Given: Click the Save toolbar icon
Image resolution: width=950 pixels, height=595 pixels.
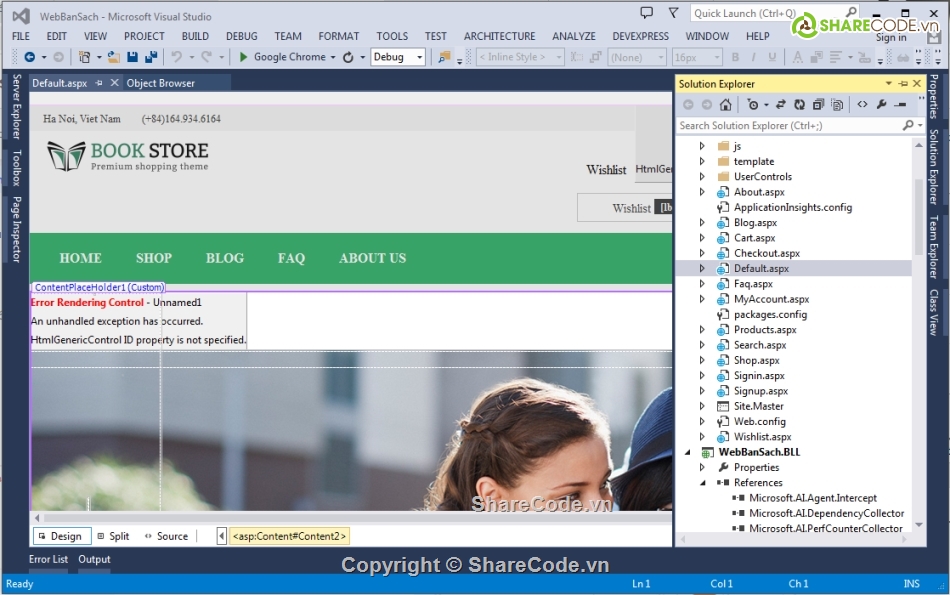Looking at the screenshot, I should coord(132,57).
